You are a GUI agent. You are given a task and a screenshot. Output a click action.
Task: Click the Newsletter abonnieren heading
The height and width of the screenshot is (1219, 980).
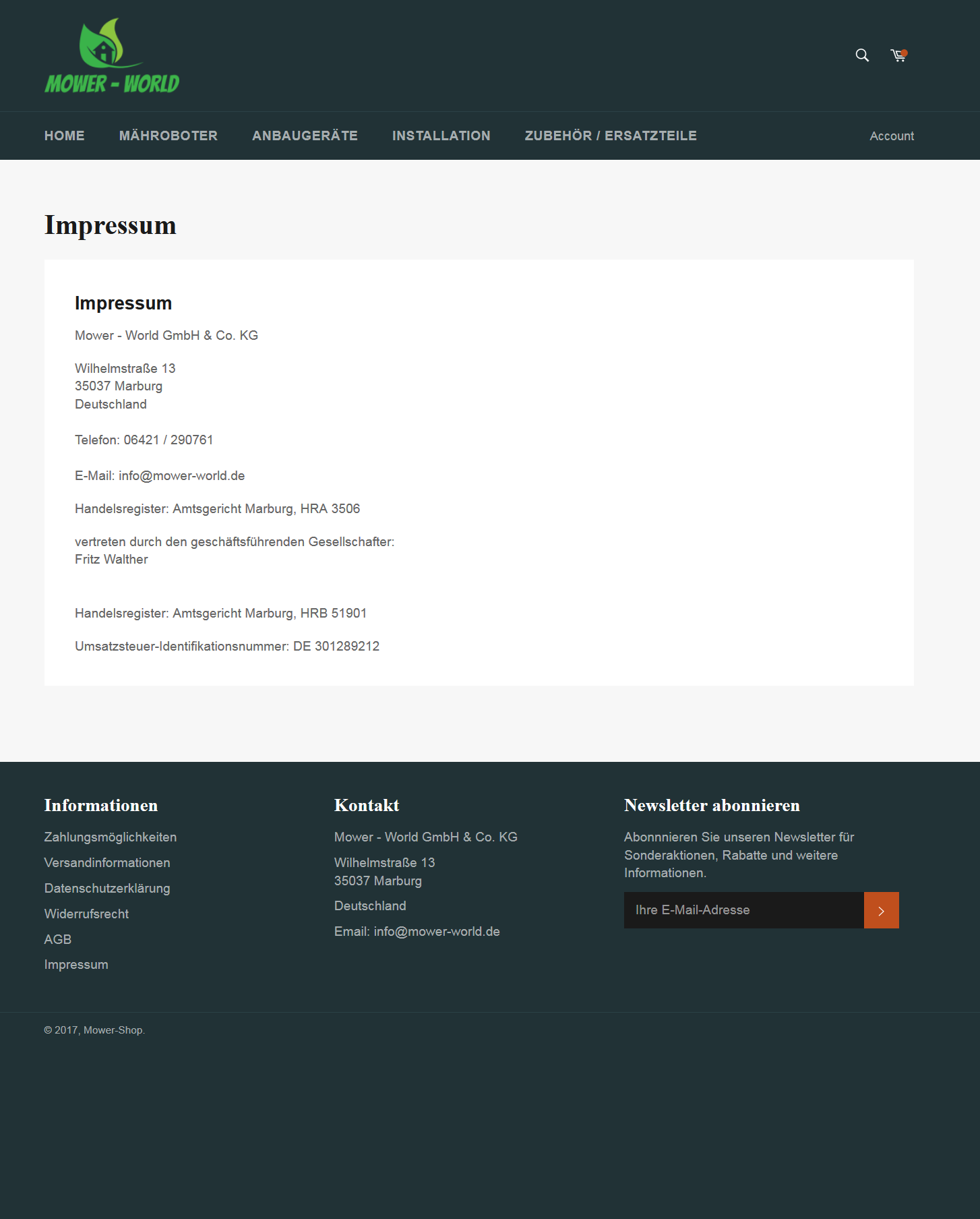(x=712, y=806)
